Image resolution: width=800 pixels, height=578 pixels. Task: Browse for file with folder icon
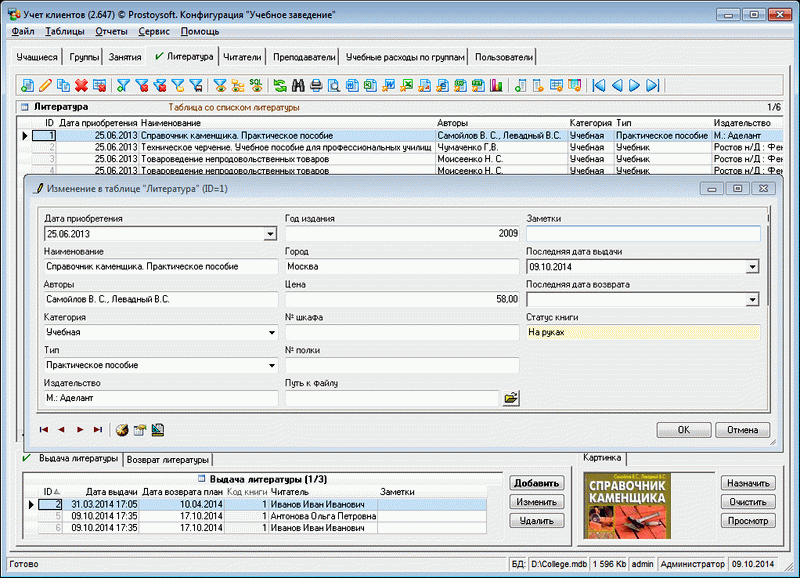pyautogui.click(x=511, y=398)
